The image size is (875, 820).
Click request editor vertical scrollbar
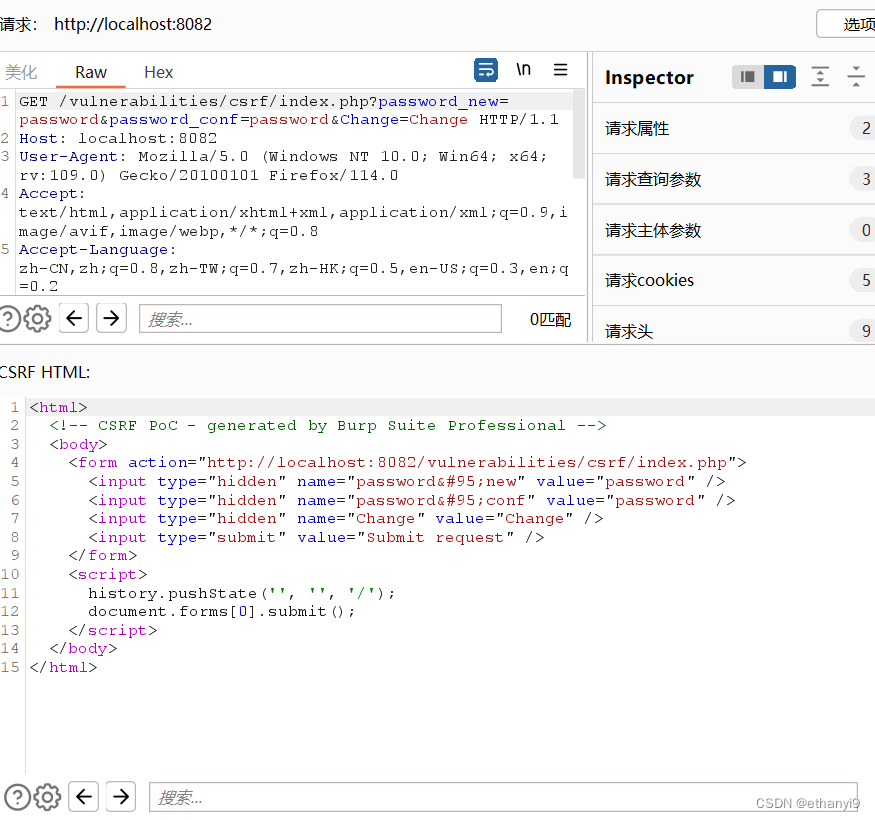coord(579,135)
